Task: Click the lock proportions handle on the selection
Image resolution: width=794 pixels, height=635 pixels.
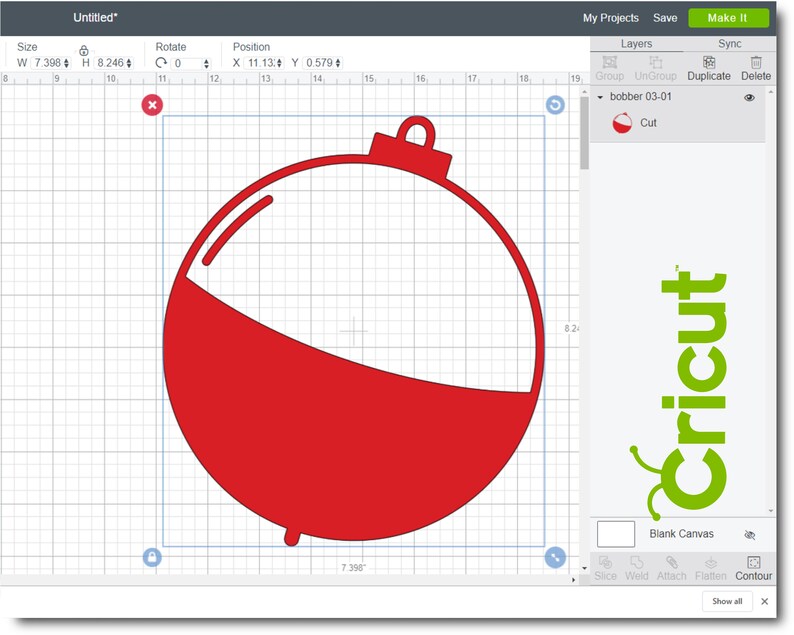Action: pos(152,558)
